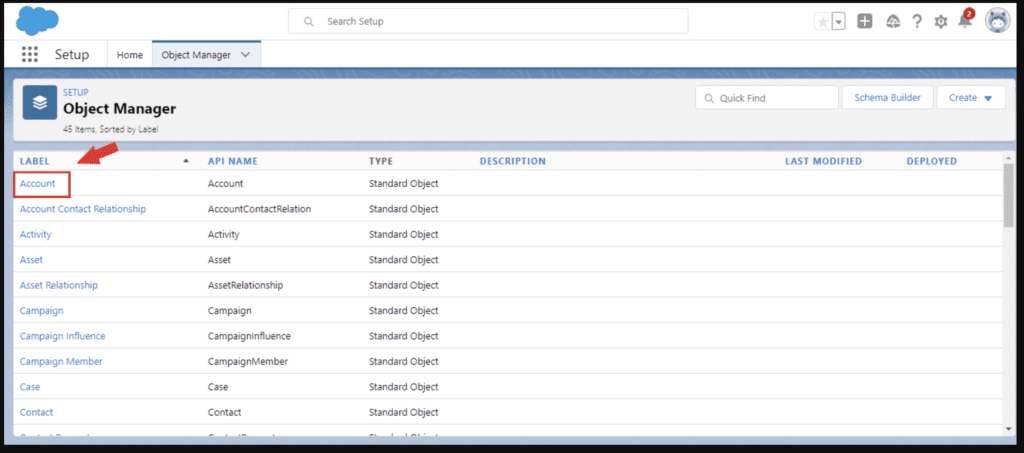
Task: Open the Campaign object link
Action: coord(42,311)
